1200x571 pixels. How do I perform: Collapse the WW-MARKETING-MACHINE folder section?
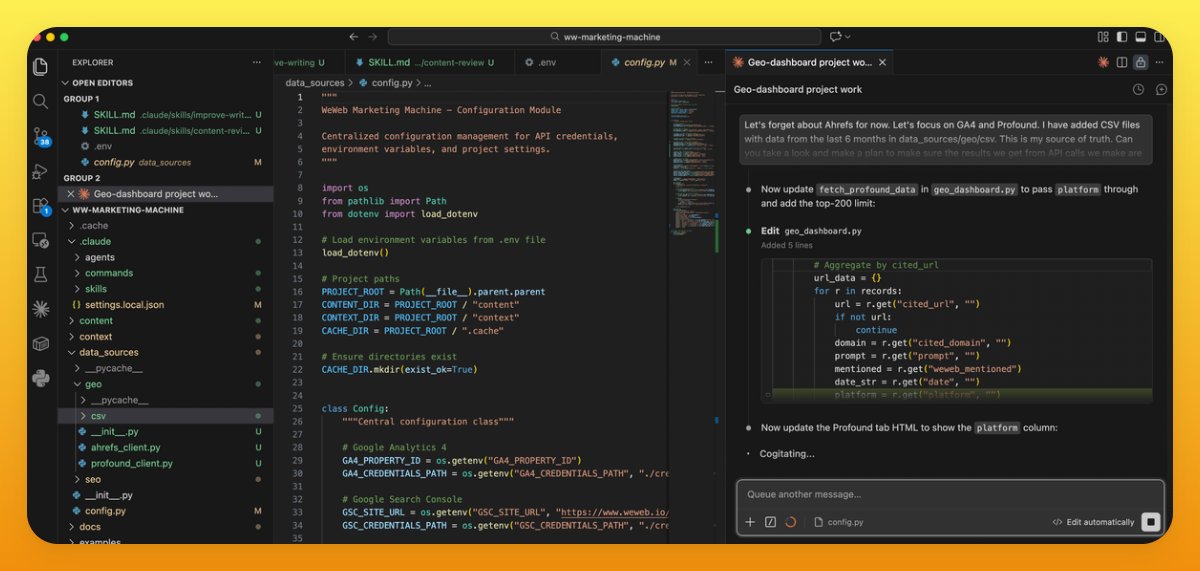[x=127, y=210]
